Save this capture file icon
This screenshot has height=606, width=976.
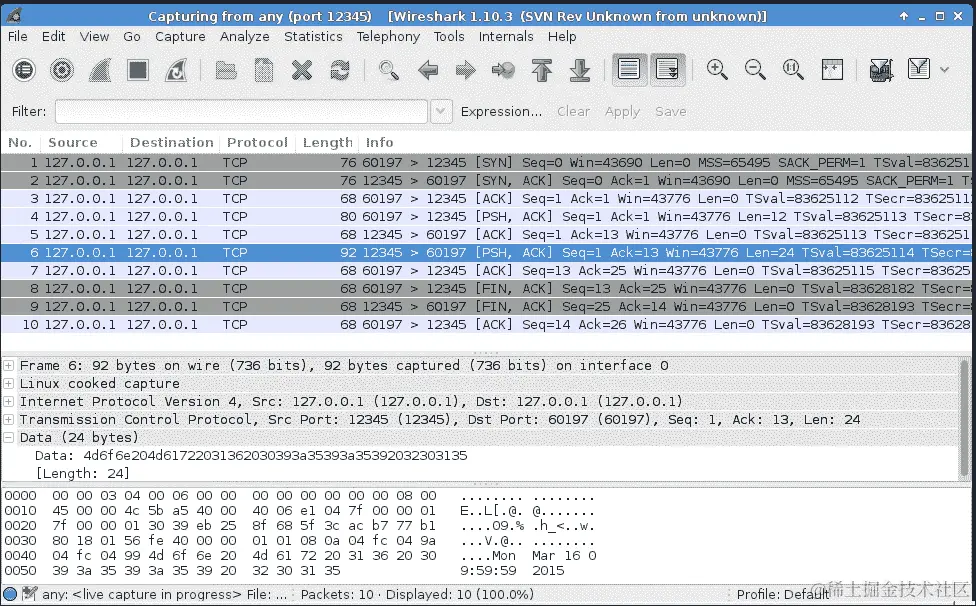(x=264, y=70)
